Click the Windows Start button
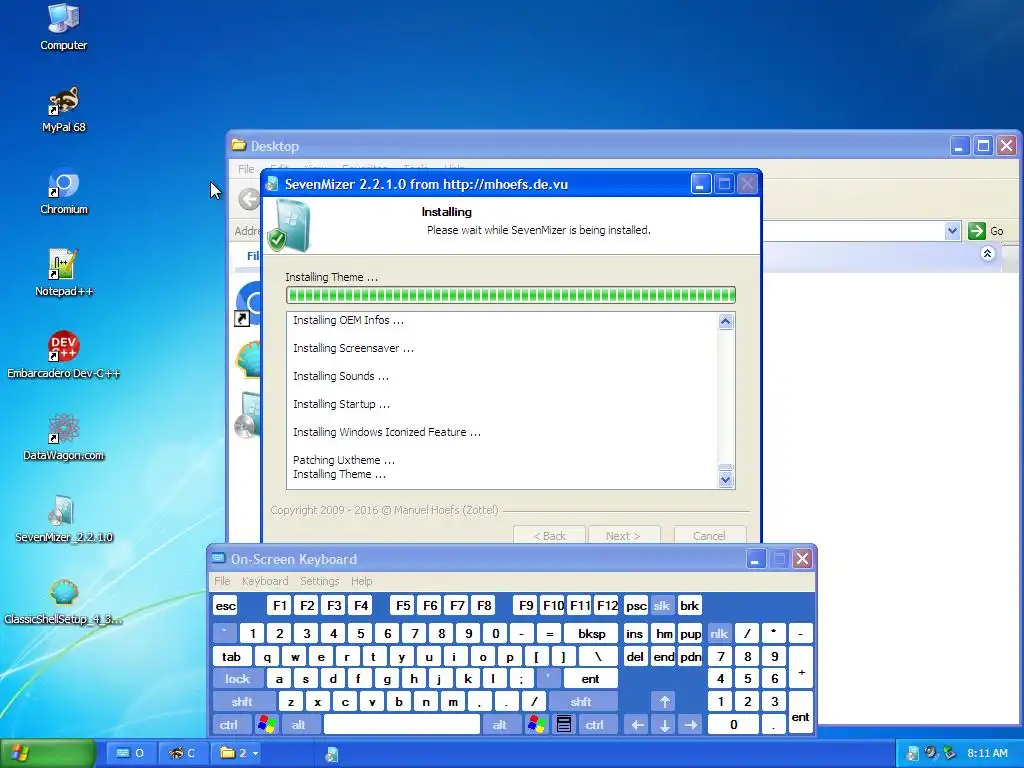The height and width of the screenshot is (768, 1024). [x=47, y=753]
